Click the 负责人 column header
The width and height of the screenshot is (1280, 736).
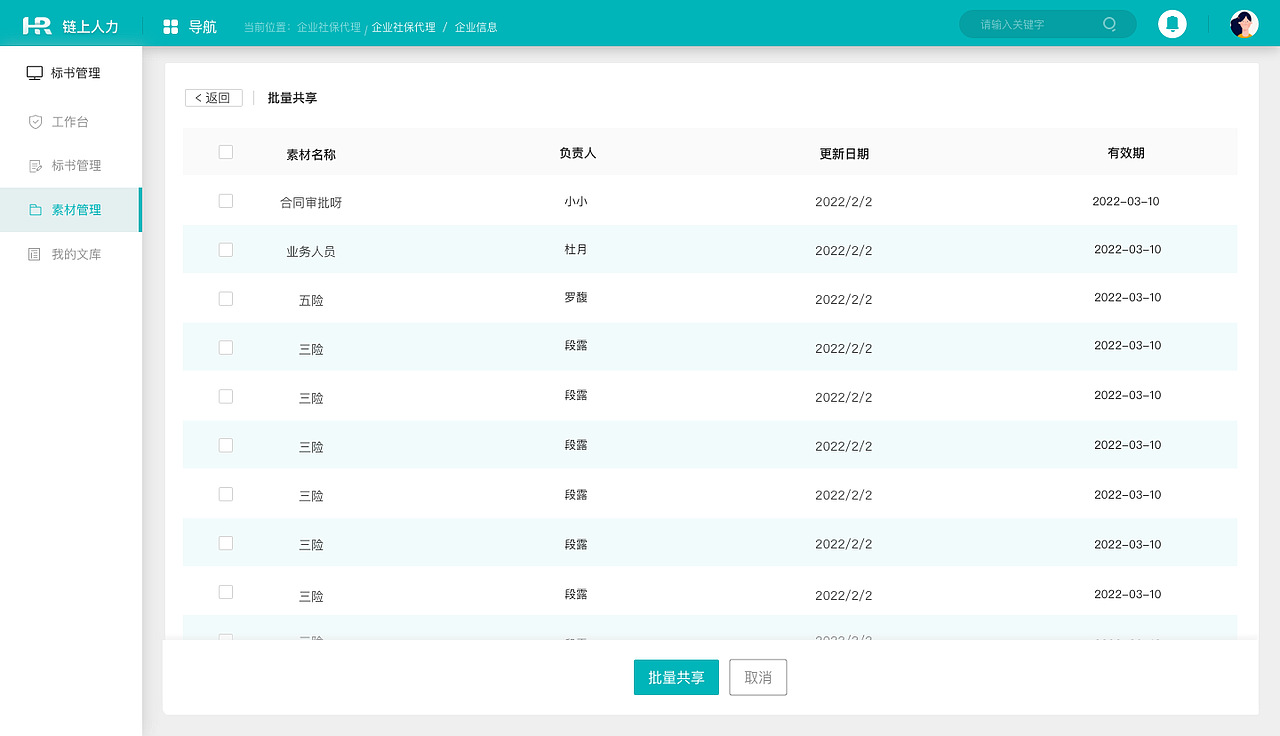(x=578, y=153)
